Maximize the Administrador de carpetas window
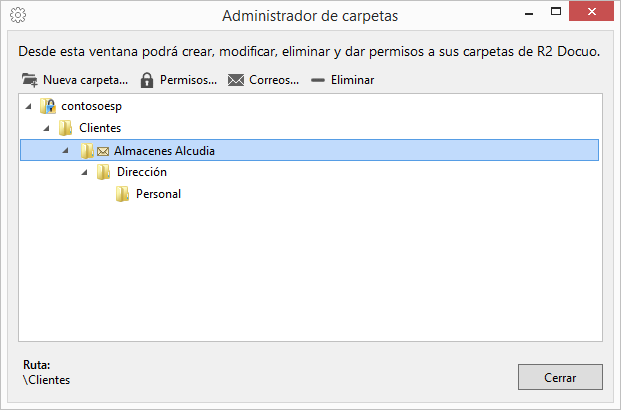The image size is (621, 410). click(556, 11)
